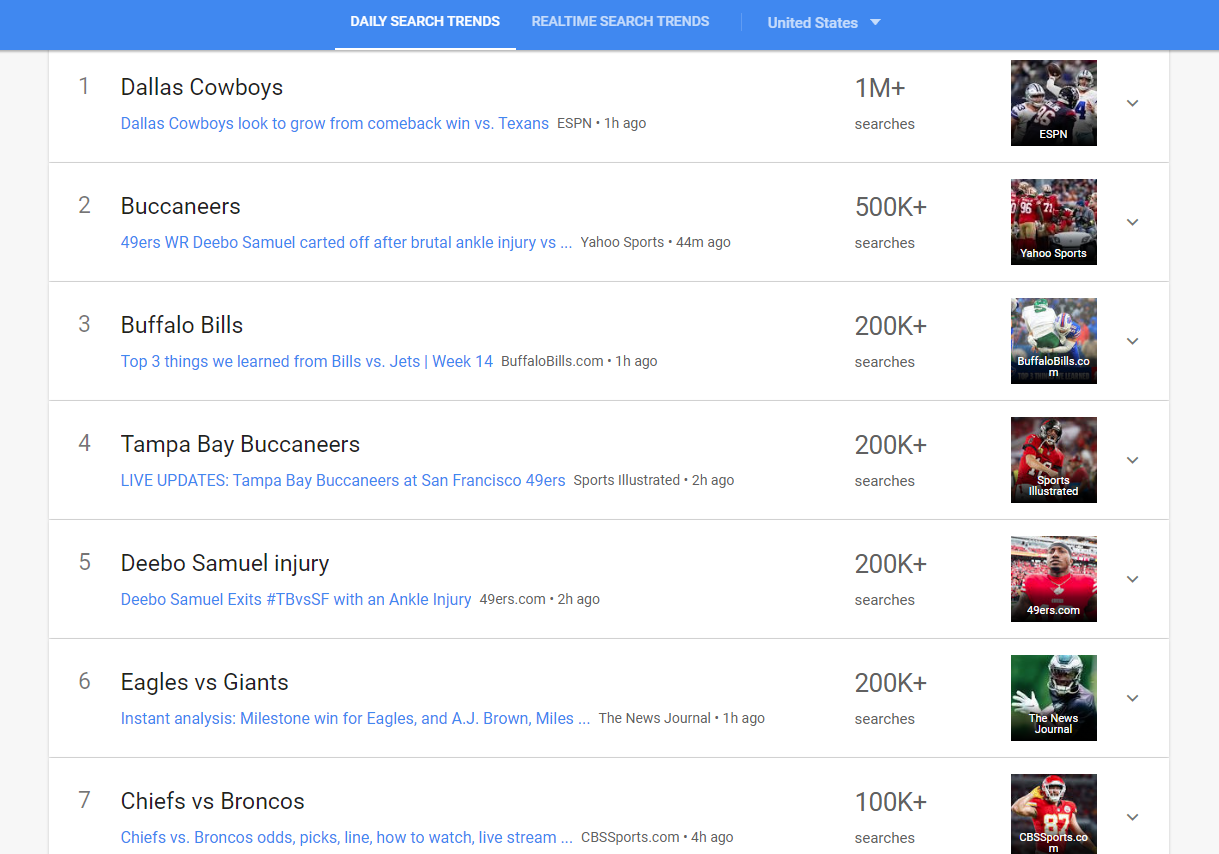
Task: Open Cowboys comeback win vs. Texans article
Action: [334, 124]
